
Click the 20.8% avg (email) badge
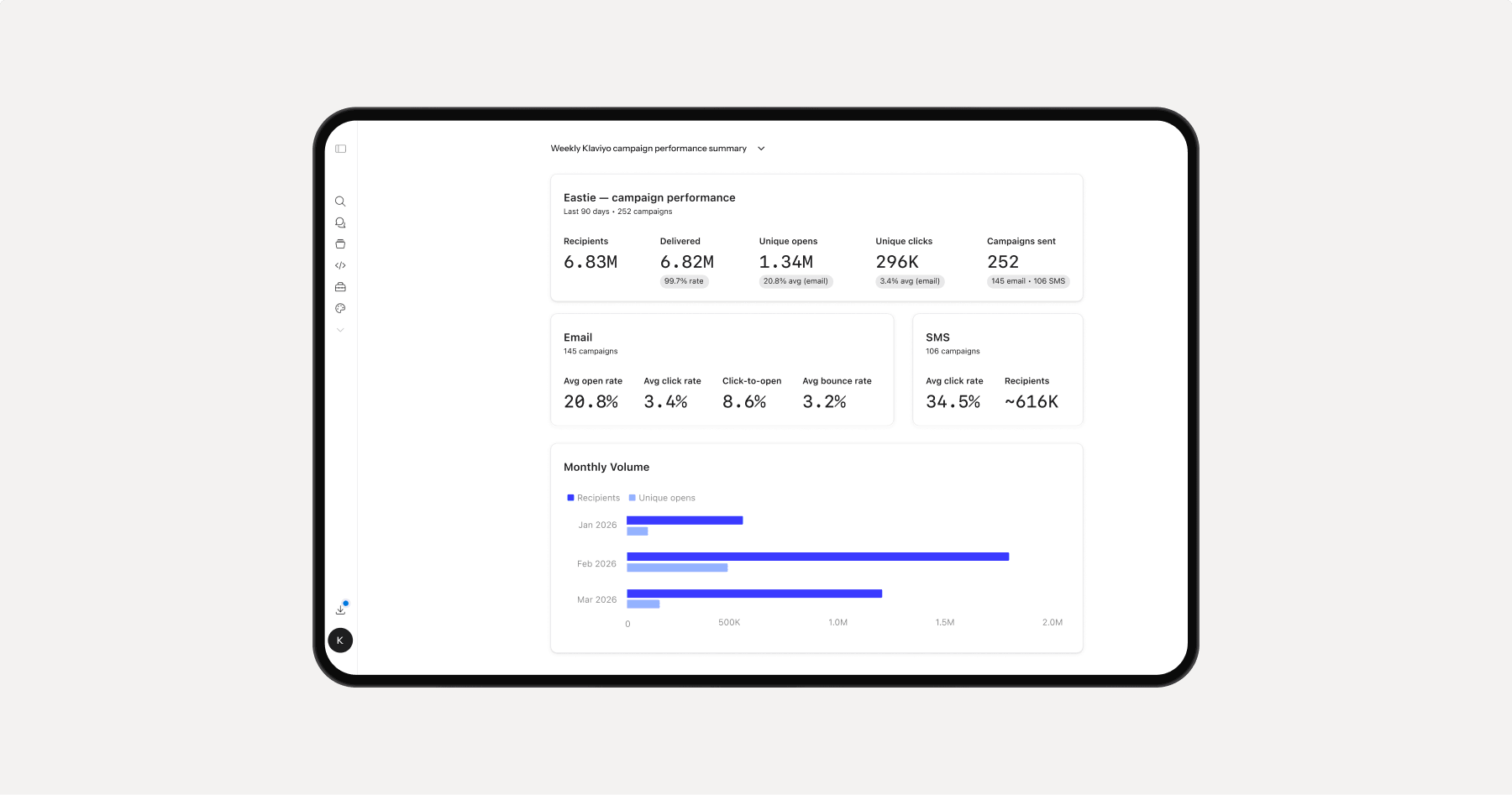pyautogui.click(x=795, y=281)
